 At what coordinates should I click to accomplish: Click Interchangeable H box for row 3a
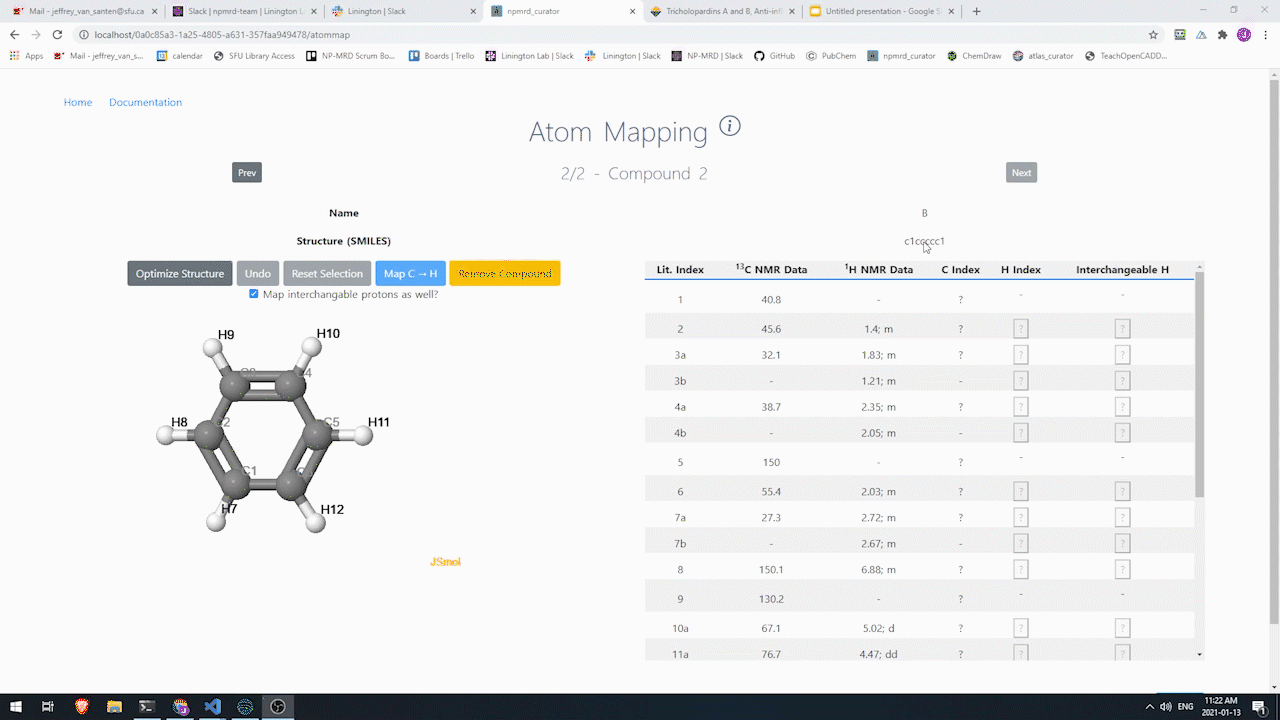point(1122,354)
